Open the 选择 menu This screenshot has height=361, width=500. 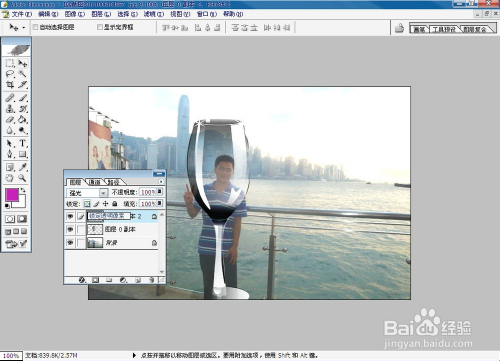click(127, 14)
